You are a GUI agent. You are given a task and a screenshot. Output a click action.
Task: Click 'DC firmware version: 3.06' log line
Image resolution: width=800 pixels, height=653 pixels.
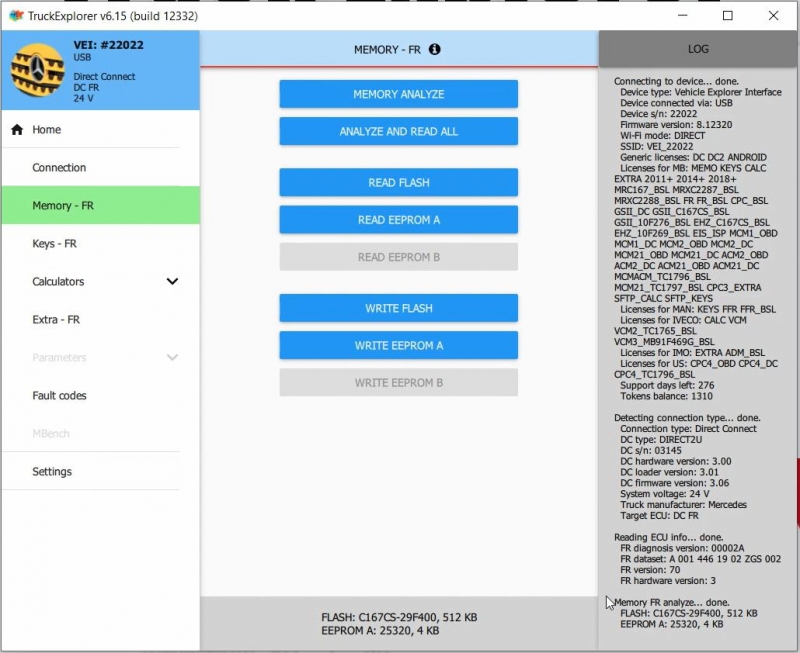674,483
